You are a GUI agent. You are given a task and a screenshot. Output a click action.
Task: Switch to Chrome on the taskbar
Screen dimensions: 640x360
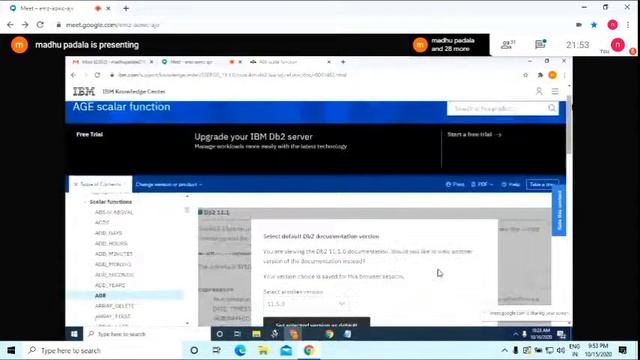(309, 351)
